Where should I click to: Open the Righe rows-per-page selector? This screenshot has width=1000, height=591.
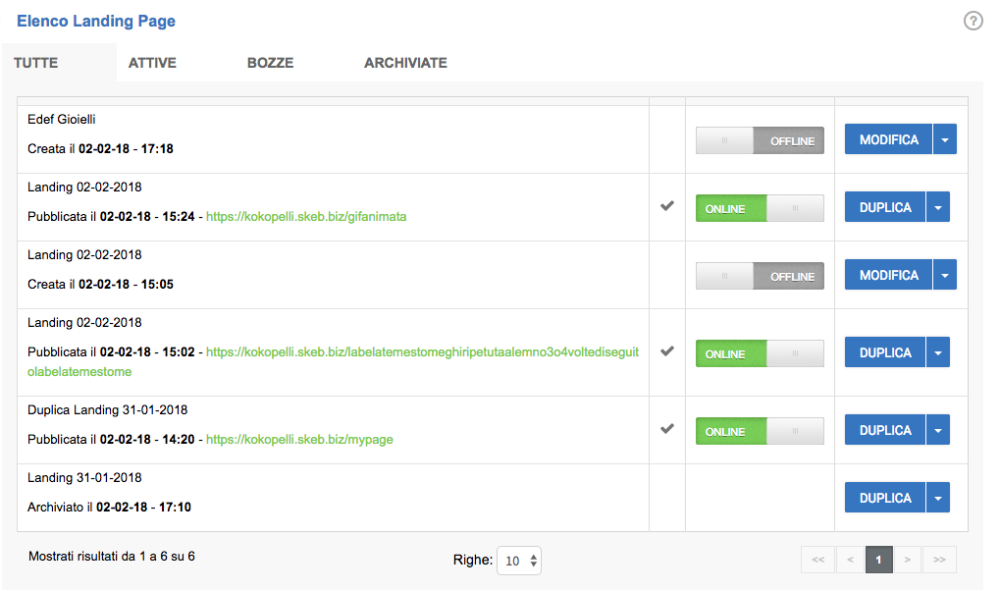[519, 560]
